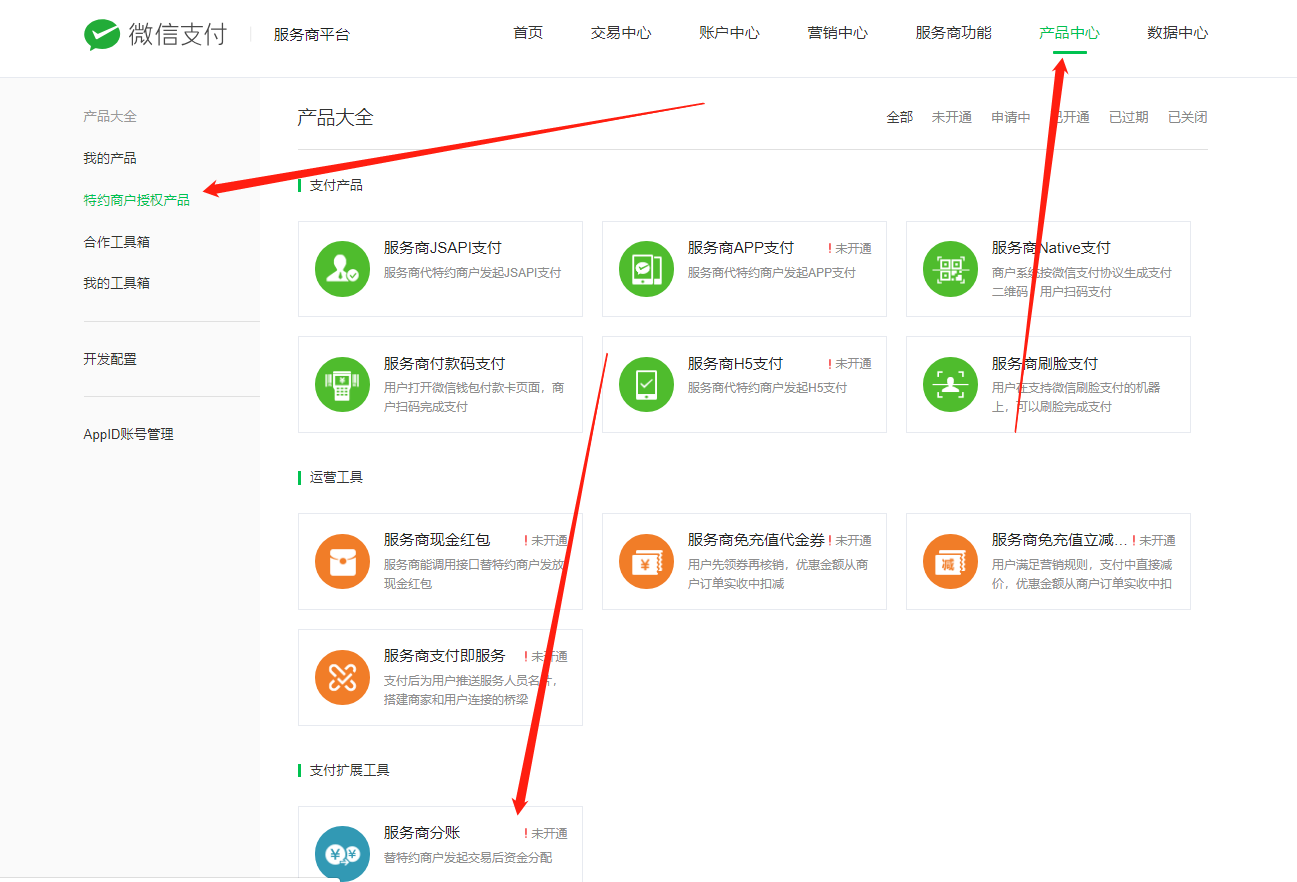
Task: Select the 服务商Native支付 QR code icon
Action: coord(950,269)
